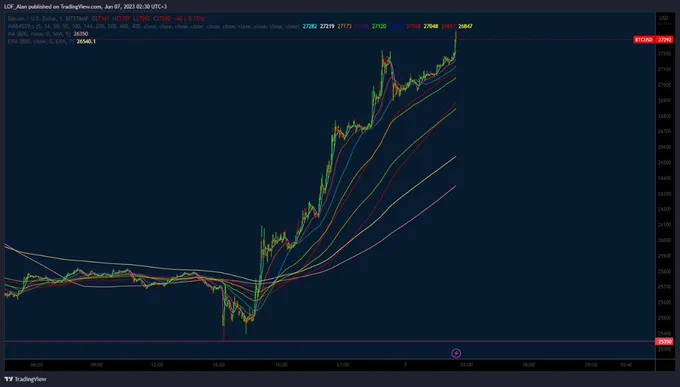
Task: Click the red 25350 price line label
Action: [x=664, y=342]
